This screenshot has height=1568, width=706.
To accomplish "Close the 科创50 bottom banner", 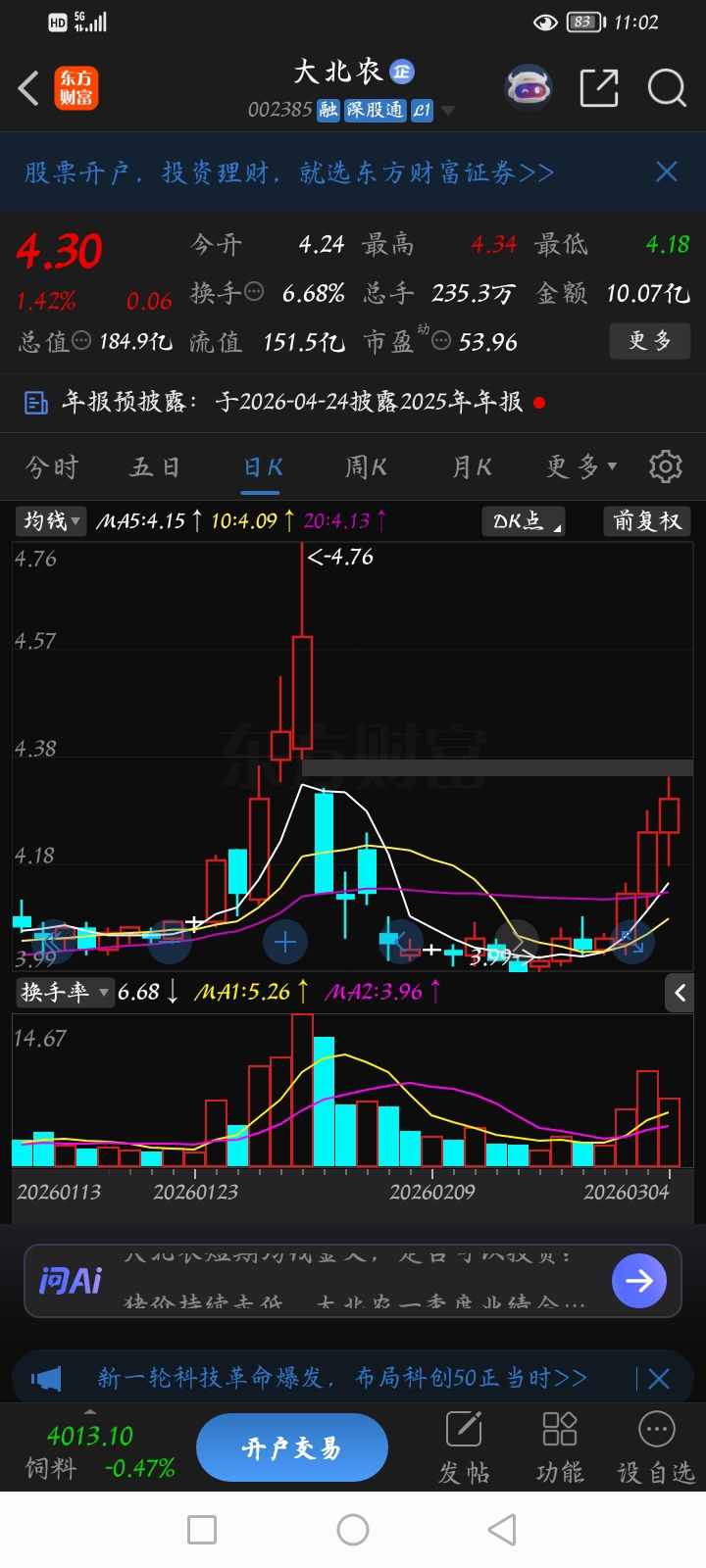I will [659, 1379].
